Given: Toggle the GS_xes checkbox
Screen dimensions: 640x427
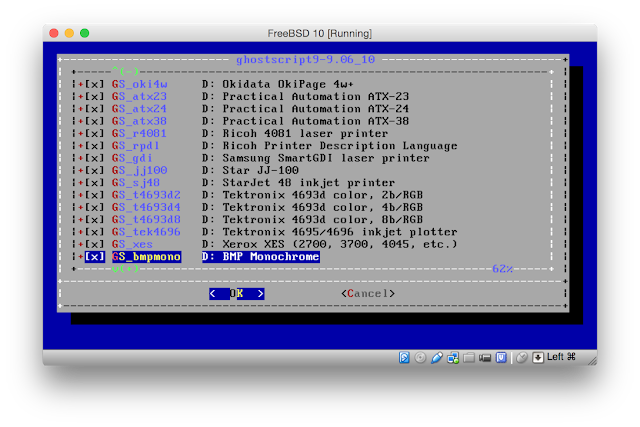Looking at the screenshot, I should [94, 244].
